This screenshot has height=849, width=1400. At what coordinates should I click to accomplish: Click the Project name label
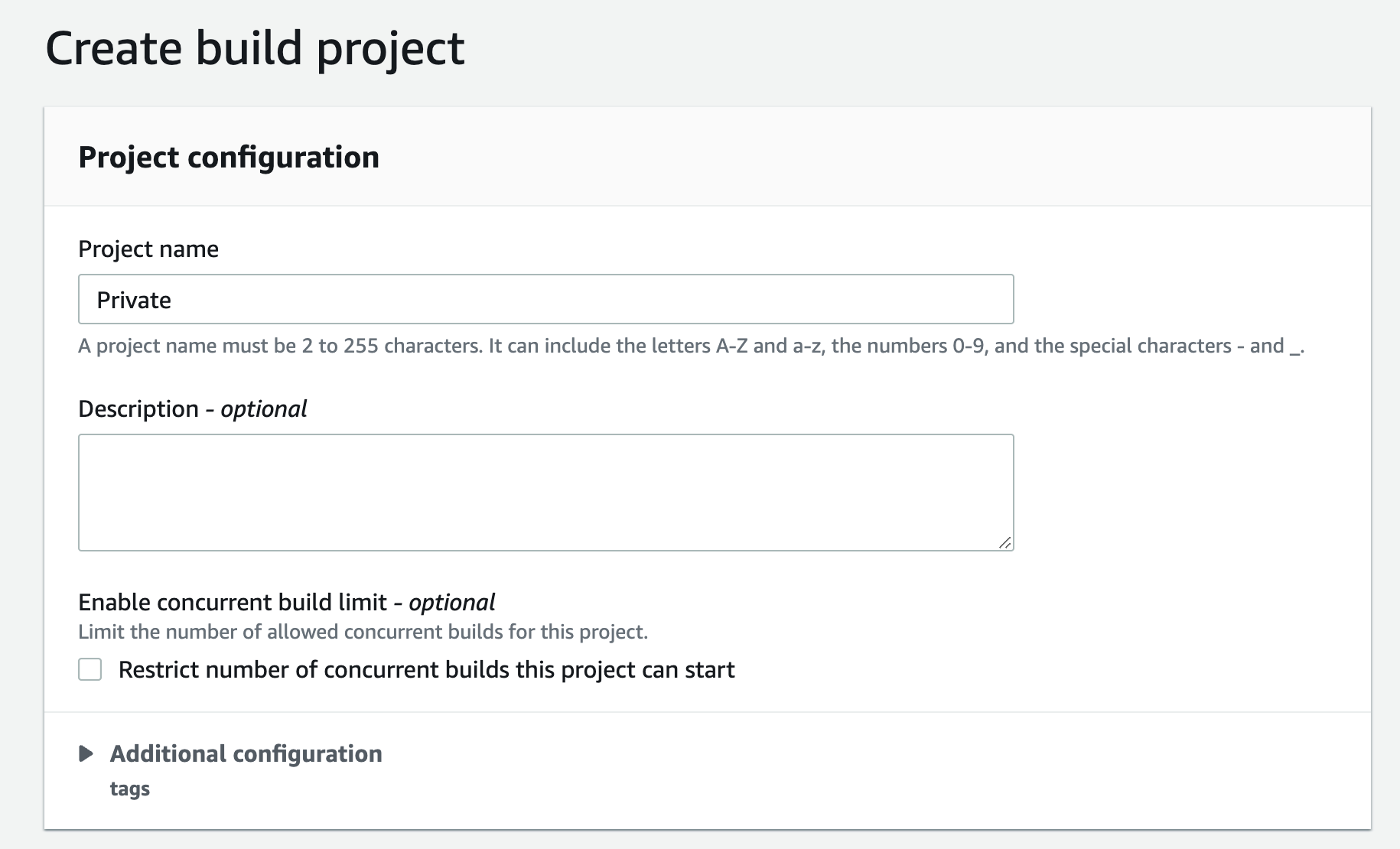[x=148, y=249]
